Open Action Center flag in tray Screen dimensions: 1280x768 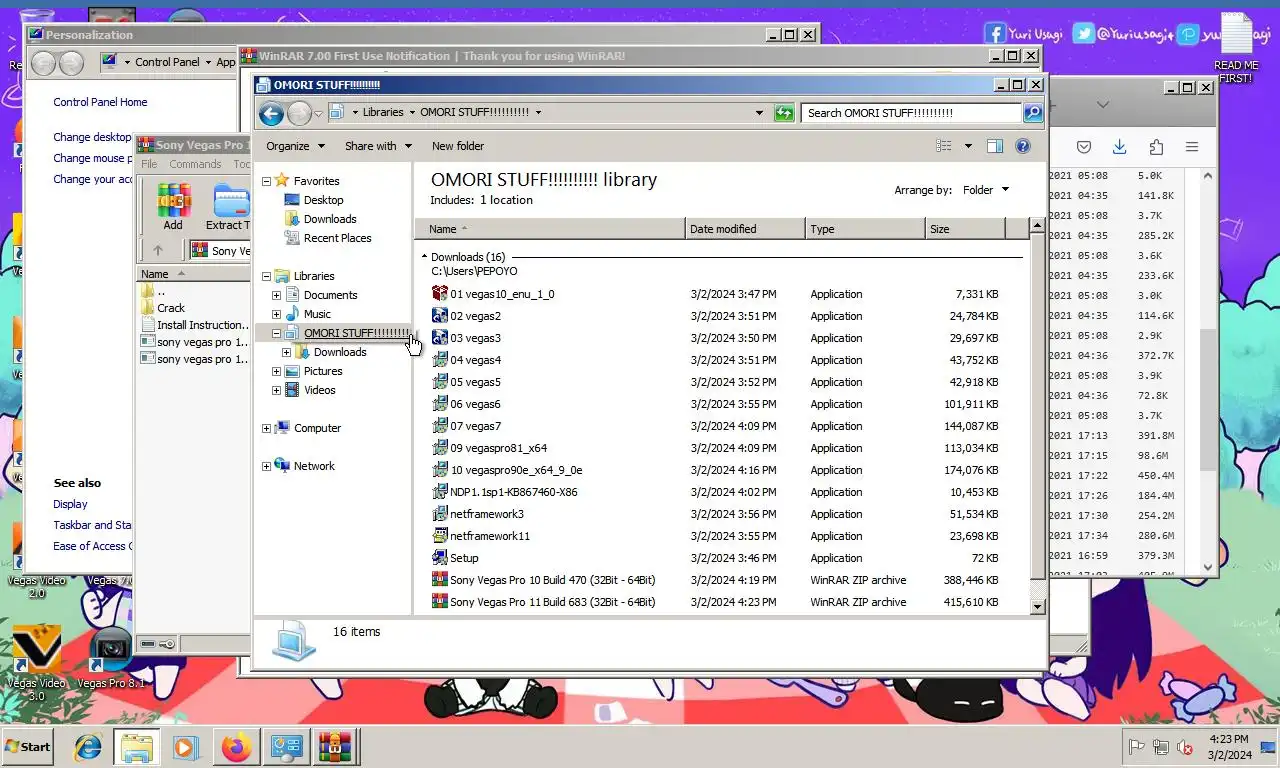pos(1137,747)
